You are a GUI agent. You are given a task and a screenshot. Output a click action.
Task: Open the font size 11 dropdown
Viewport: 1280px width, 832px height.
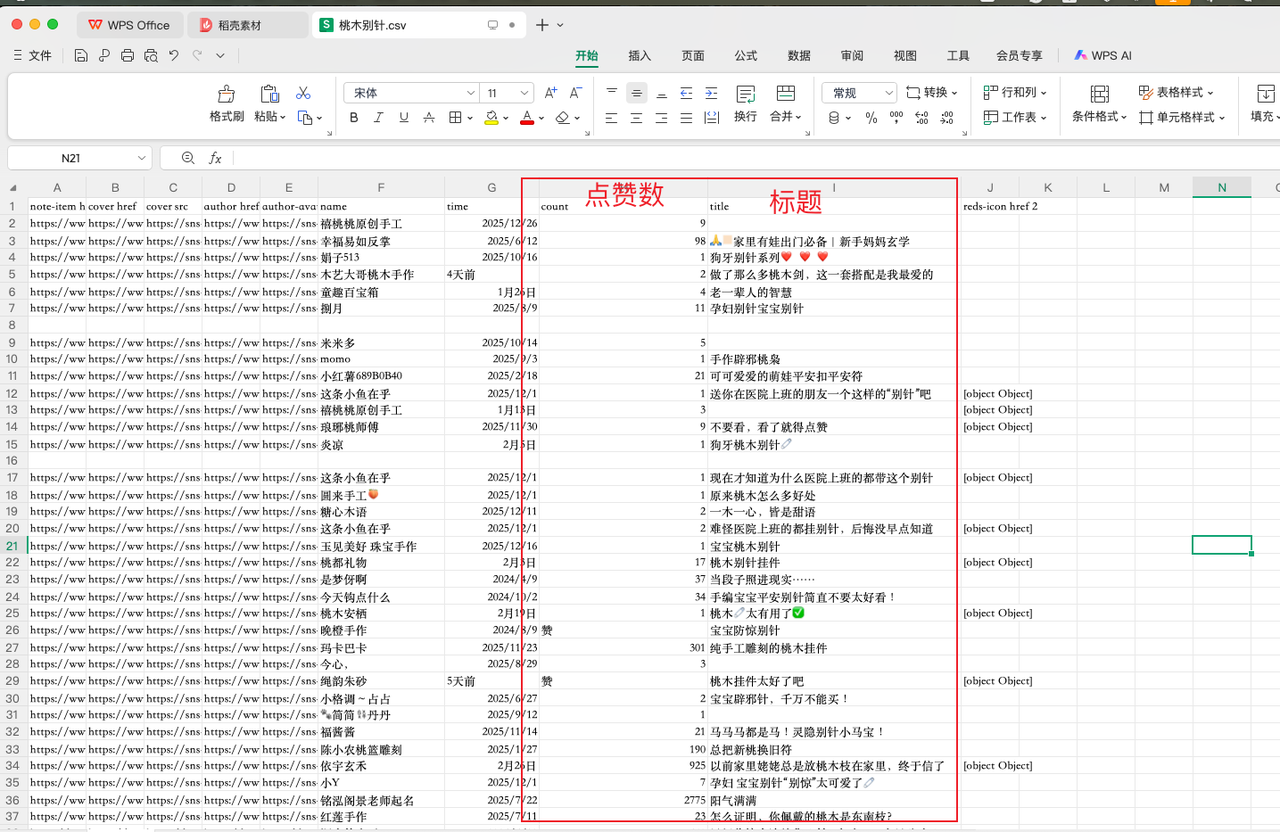[525, 93]
